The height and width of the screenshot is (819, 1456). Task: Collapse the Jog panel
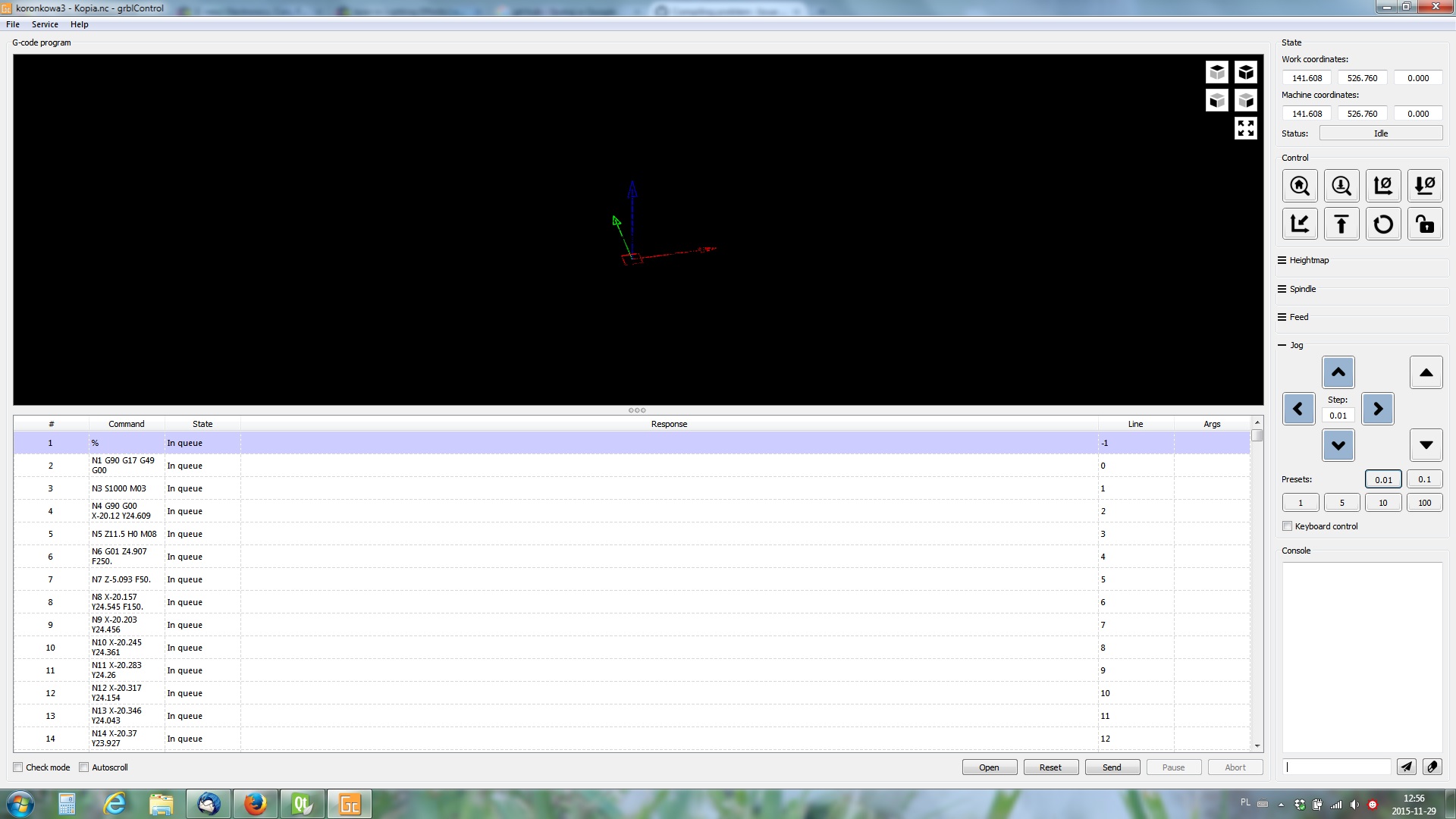[x=1295, y=345]
